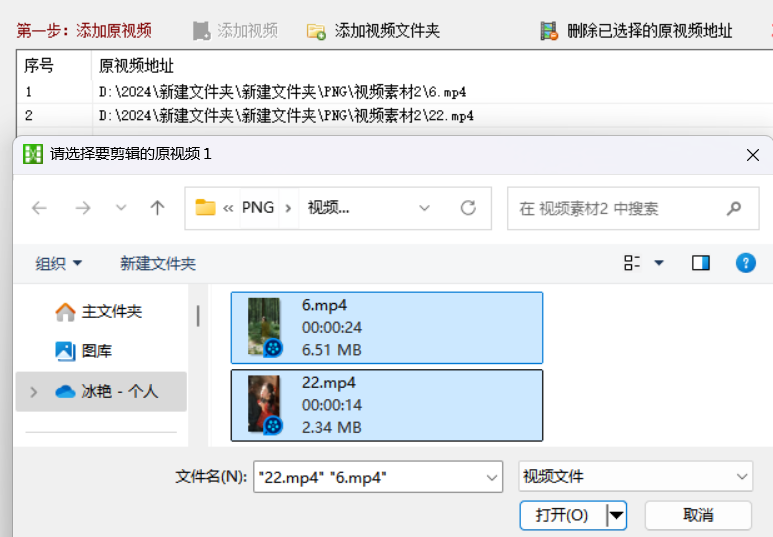Select 冰艳 - 个人 OneDrive item
This screenshot has width=773, height=537.
[101, 392]
